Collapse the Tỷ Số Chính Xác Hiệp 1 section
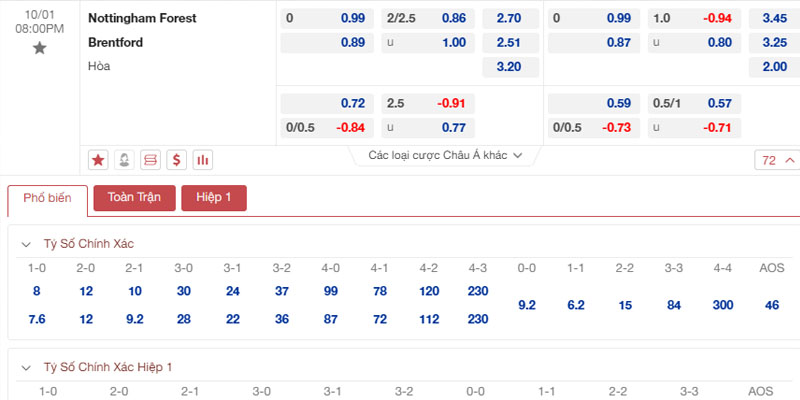 26,367
